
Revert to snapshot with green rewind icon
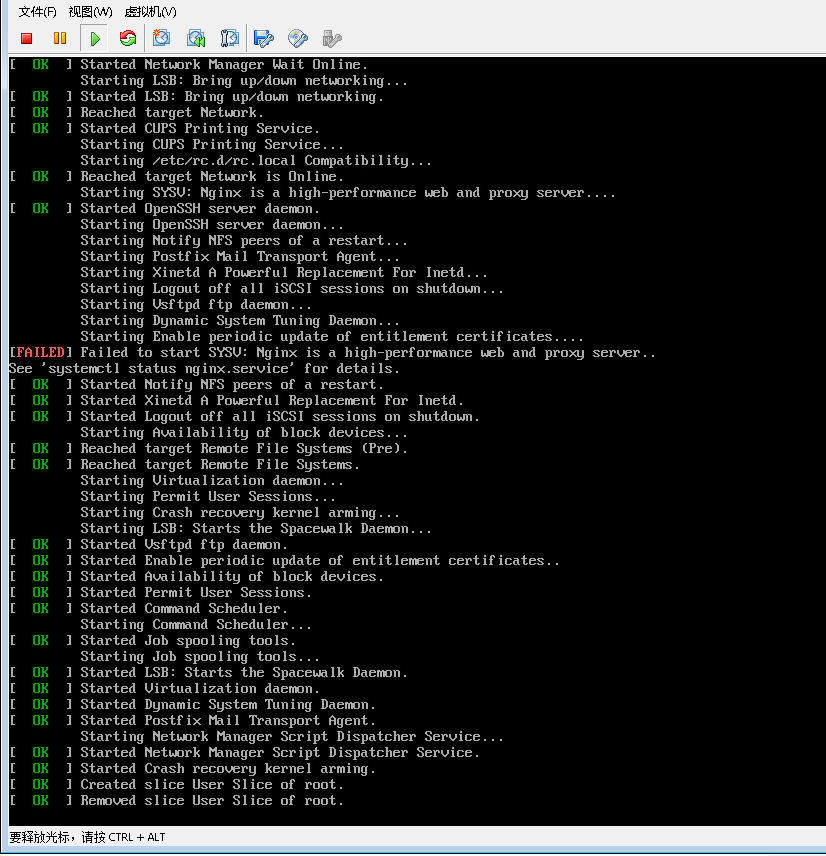[x=195, y=38]
